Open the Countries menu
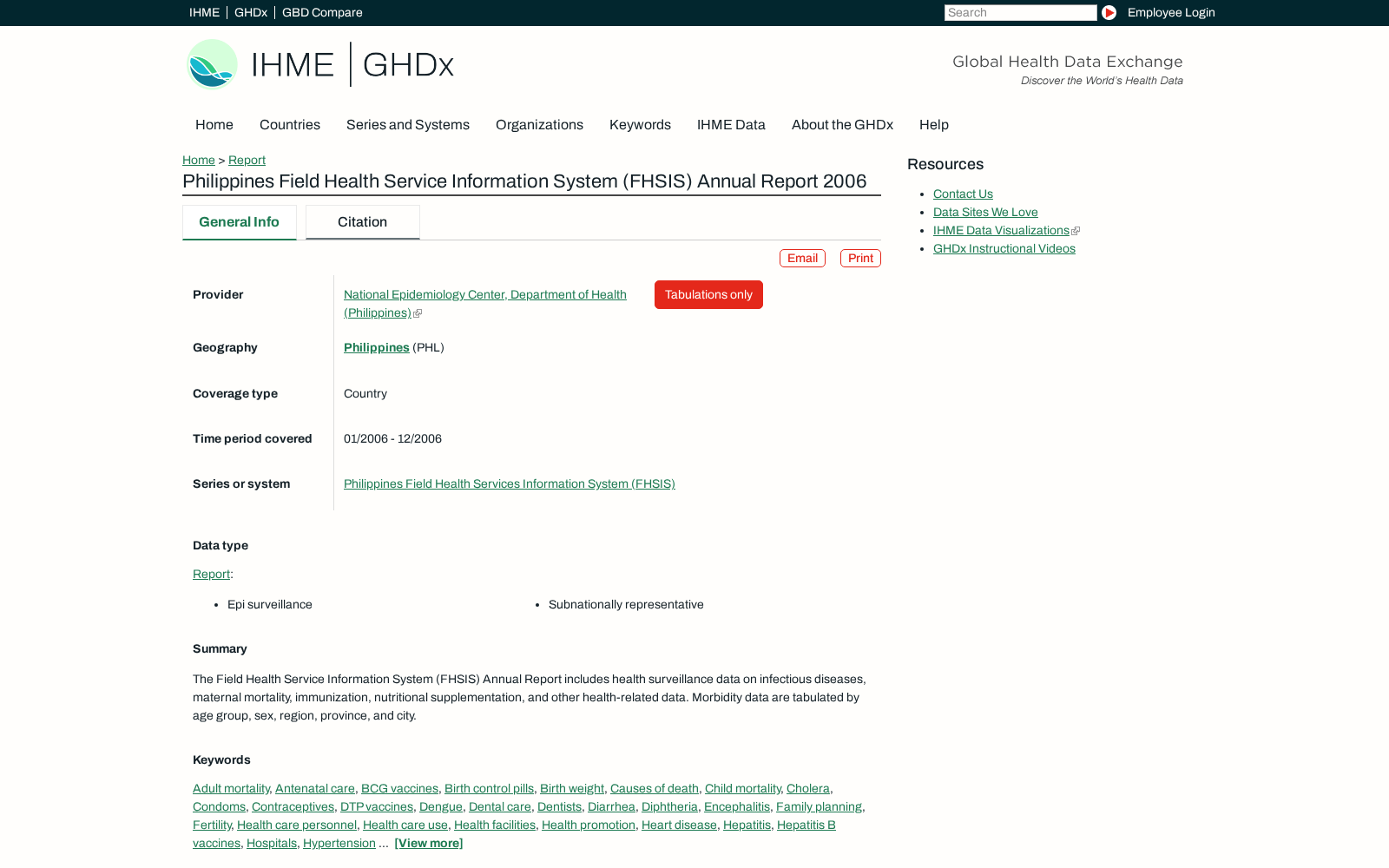 click(290, 125)
